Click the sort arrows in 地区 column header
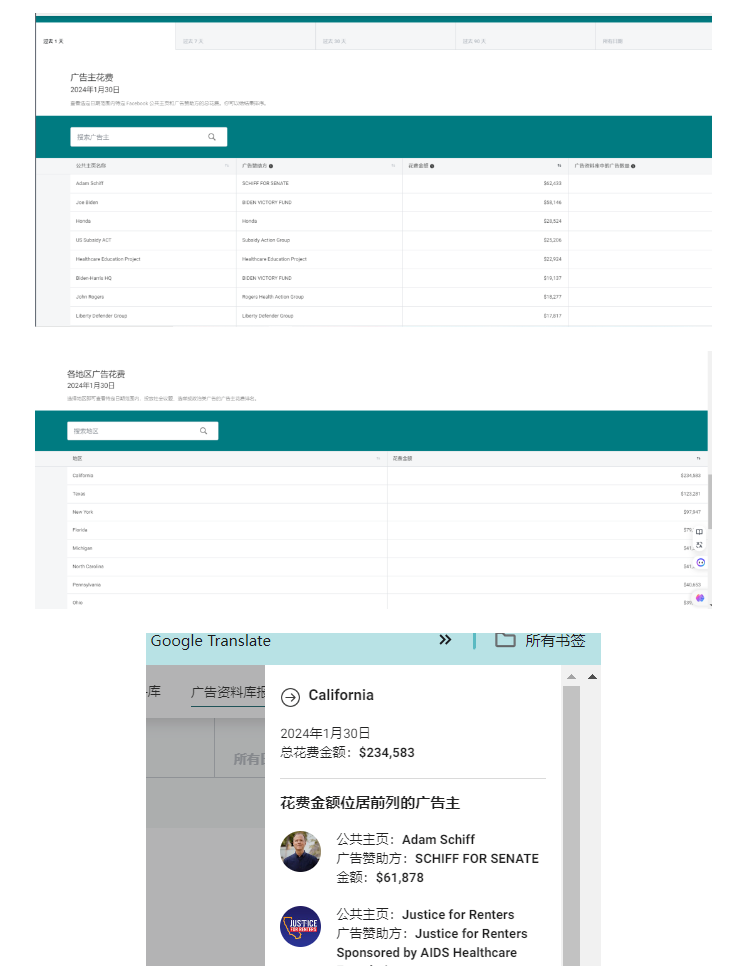The width and height of the screenshot is (733, 966). click(x=378, y=458)
